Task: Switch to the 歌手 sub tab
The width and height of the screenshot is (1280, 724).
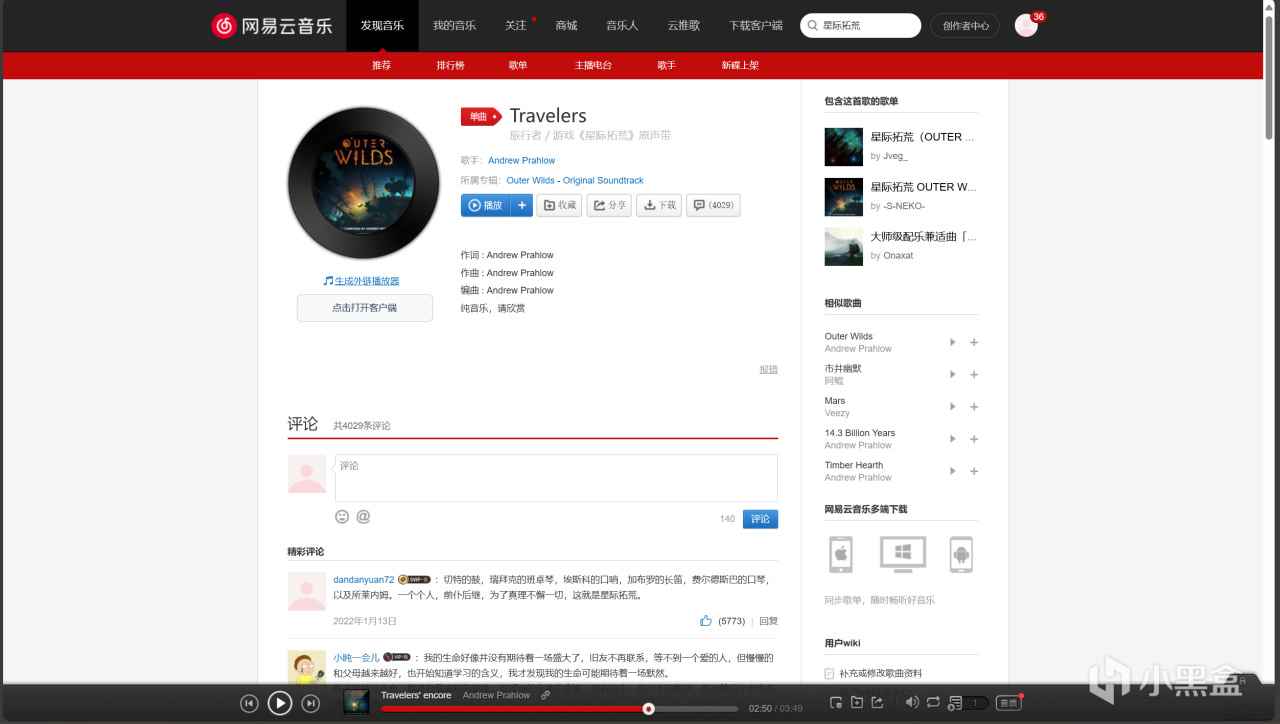Action: pyautogui.click(x=667, y=65)
